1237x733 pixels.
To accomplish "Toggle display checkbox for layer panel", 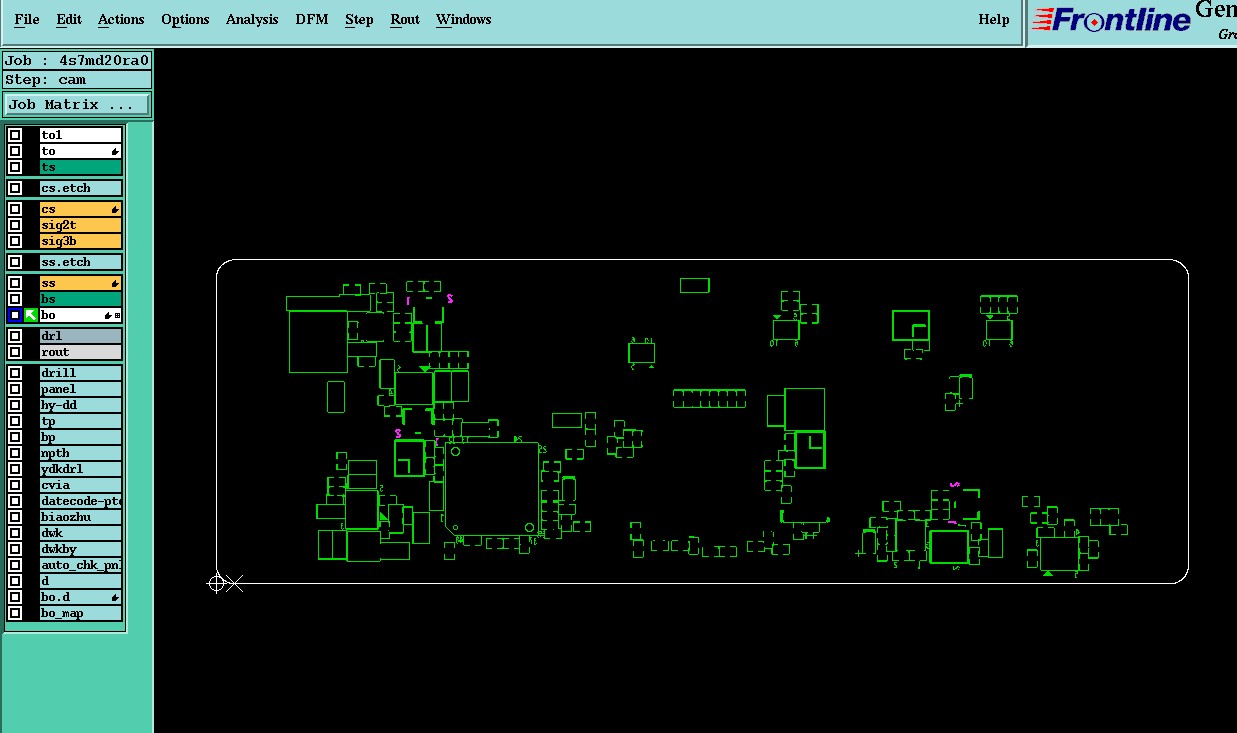I will (15, 389).
